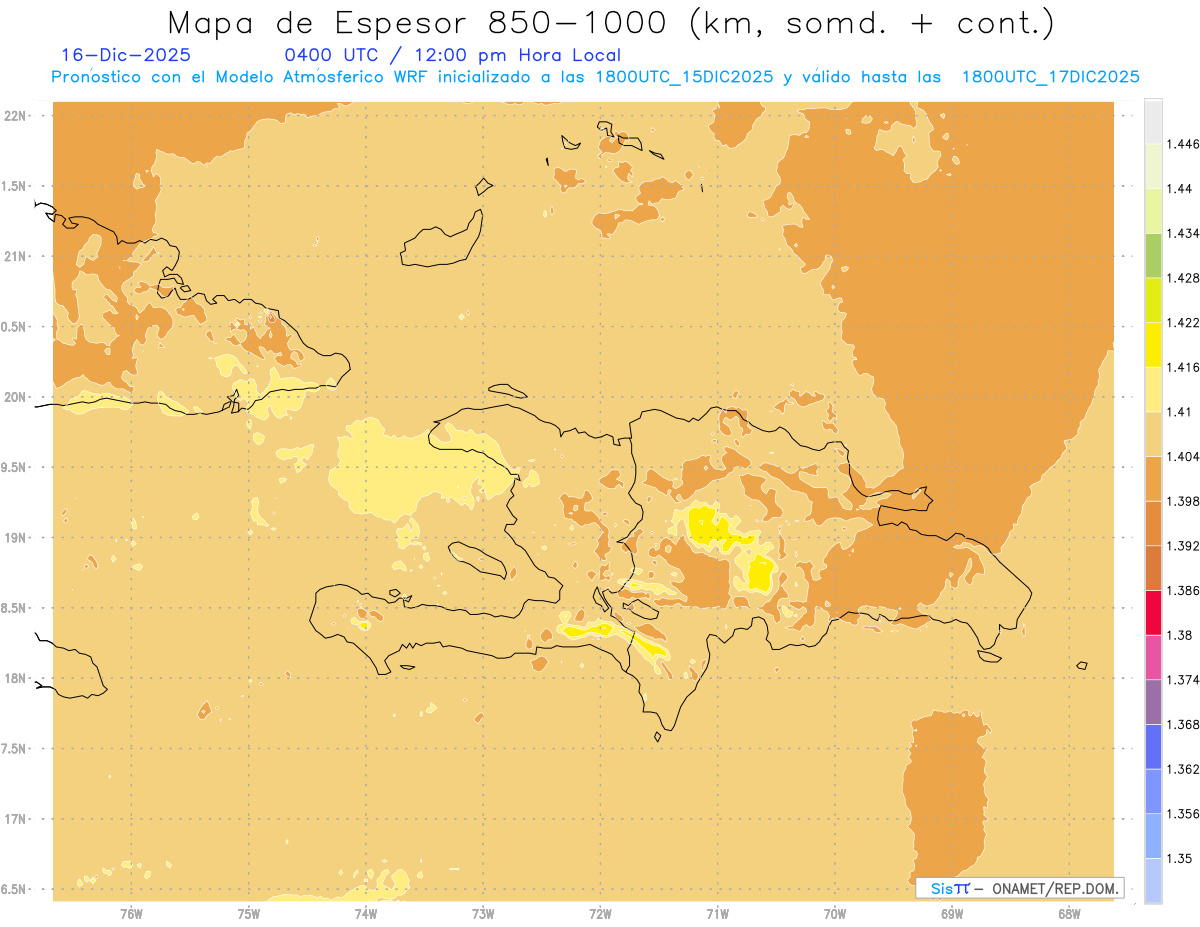
Task: Click the '17N' latitude label
Action: [15, 819]
